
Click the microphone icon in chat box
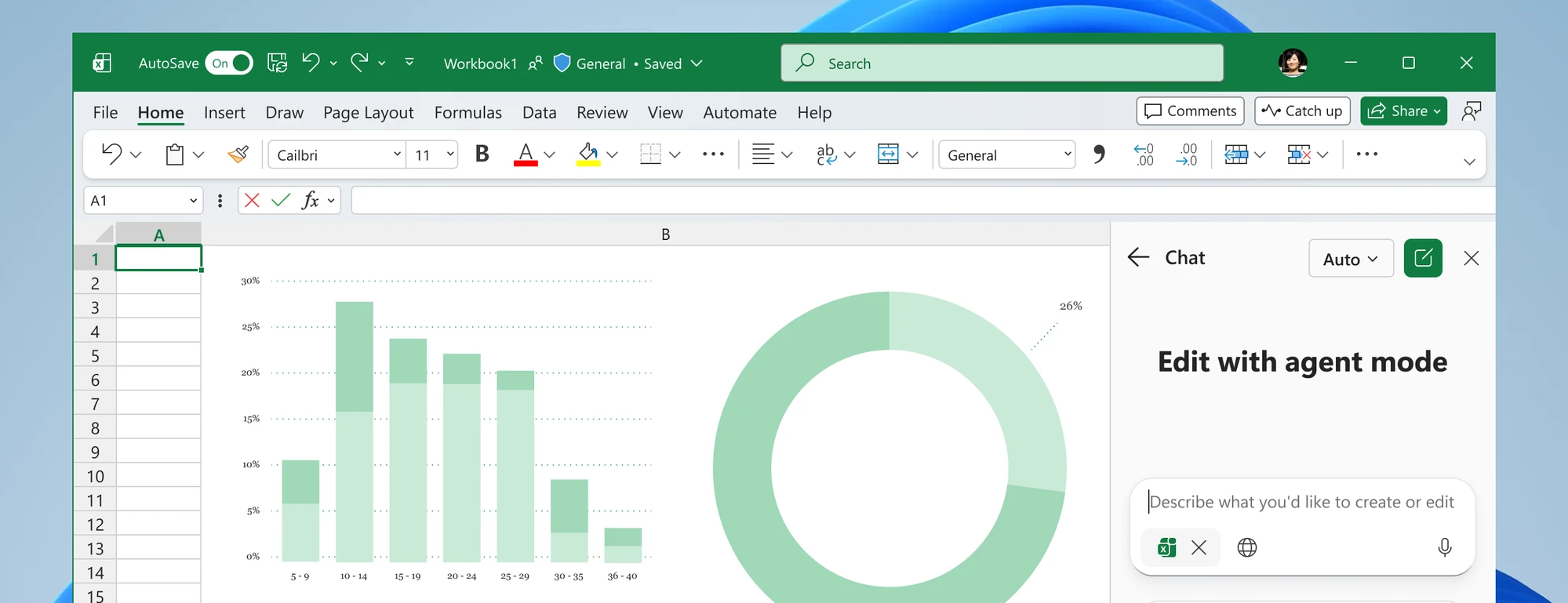click(x=1445, y=547)
